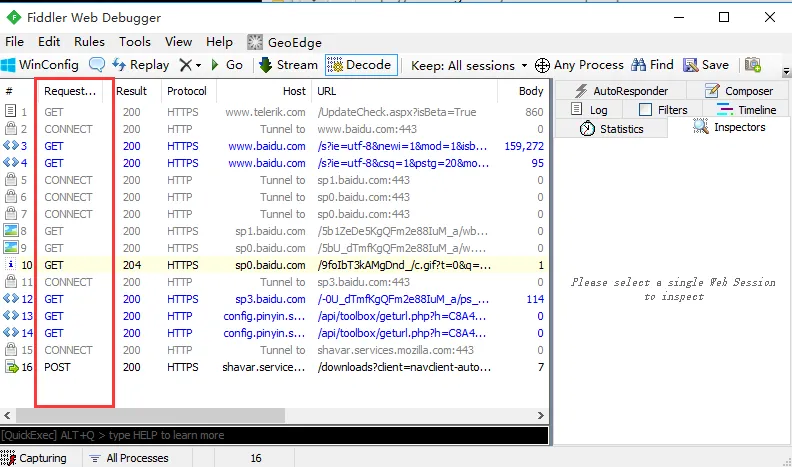Image resolution: width=792 pixels, height=467 pixels.
Task: Open the Statistics tab
Action: (x=611, y=129)
